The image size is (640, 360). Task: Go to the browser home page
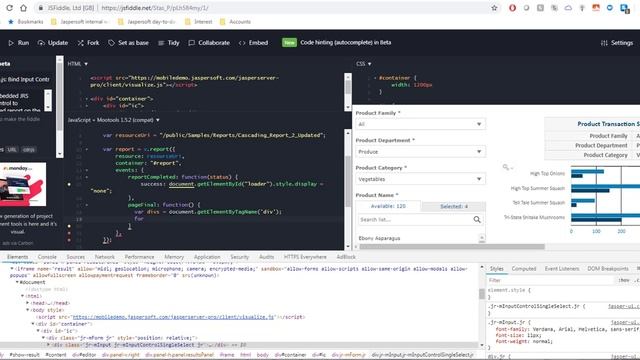24,8
